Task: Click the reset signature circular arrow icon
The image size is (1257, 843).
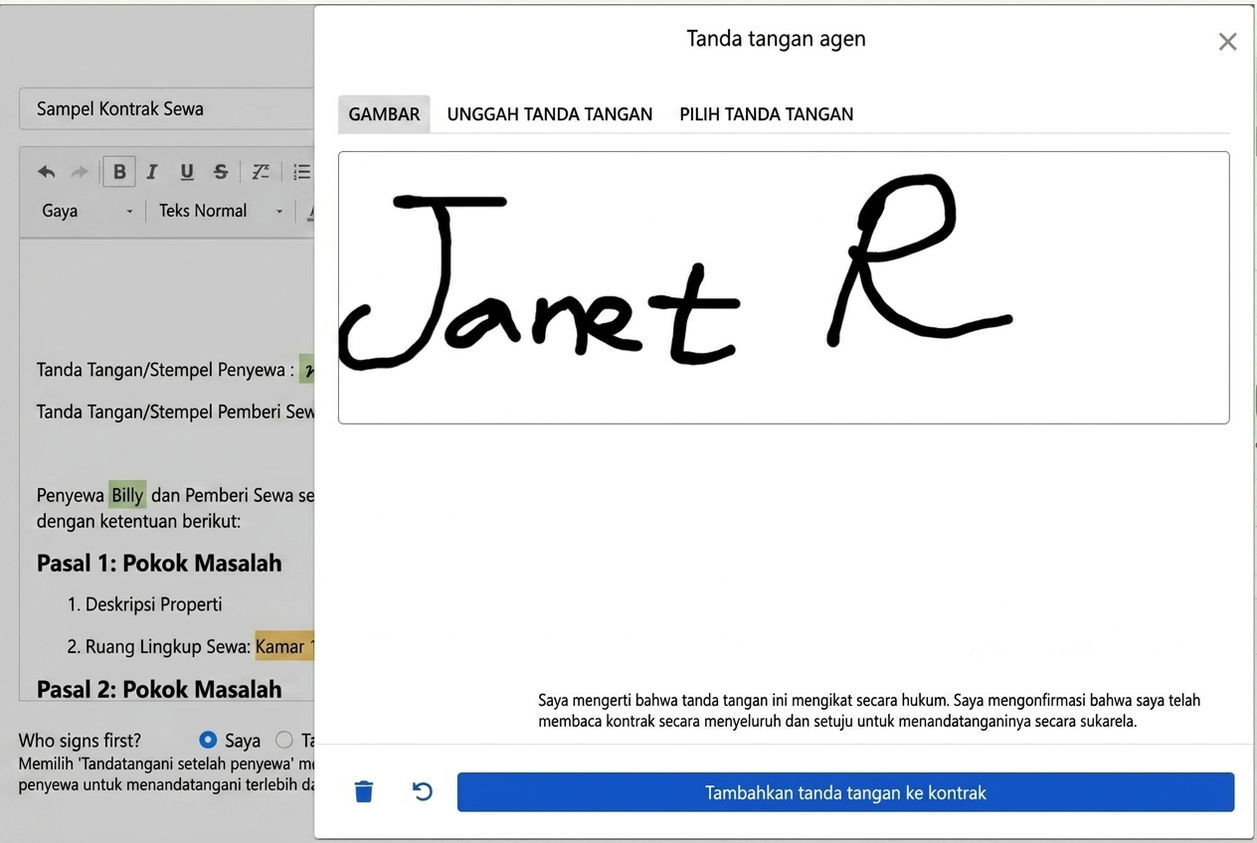Action: tap(422, 792)
